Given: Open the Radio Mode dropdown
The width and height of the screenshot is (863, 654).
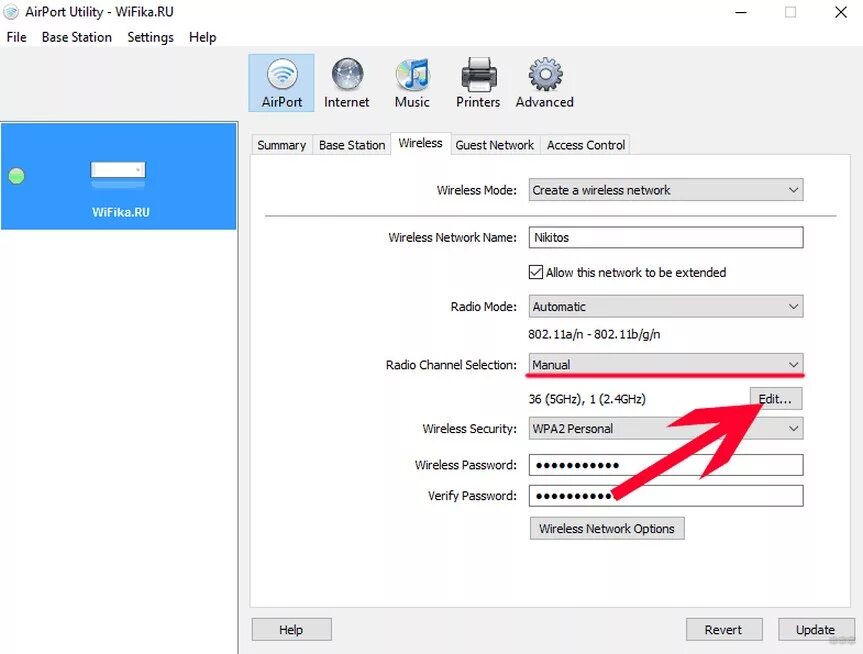Looking at the screenshot, I should tap(666, 306).
